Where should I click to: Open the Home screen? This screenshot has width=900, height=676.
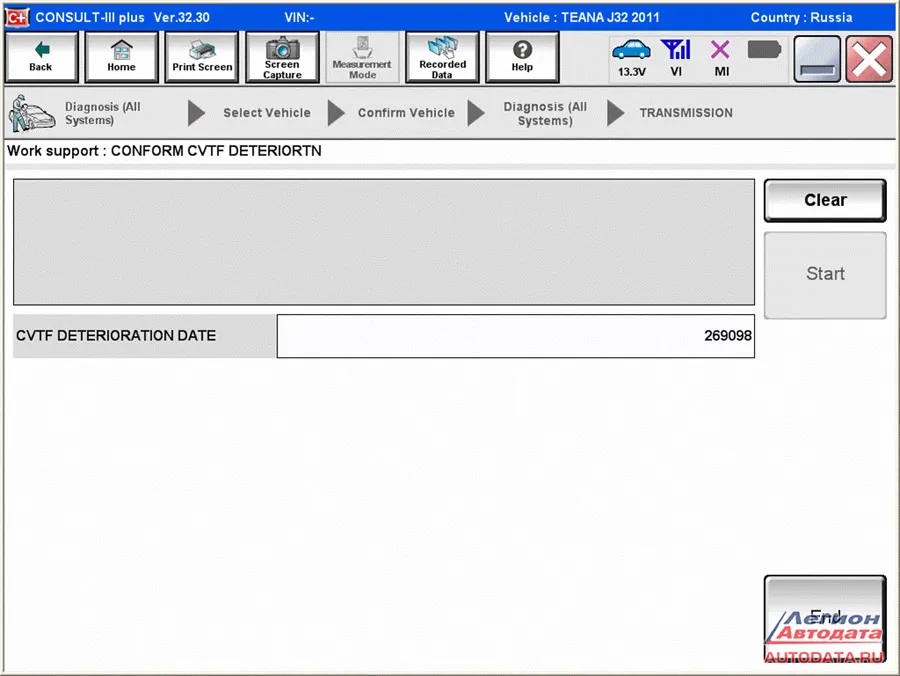121,57
